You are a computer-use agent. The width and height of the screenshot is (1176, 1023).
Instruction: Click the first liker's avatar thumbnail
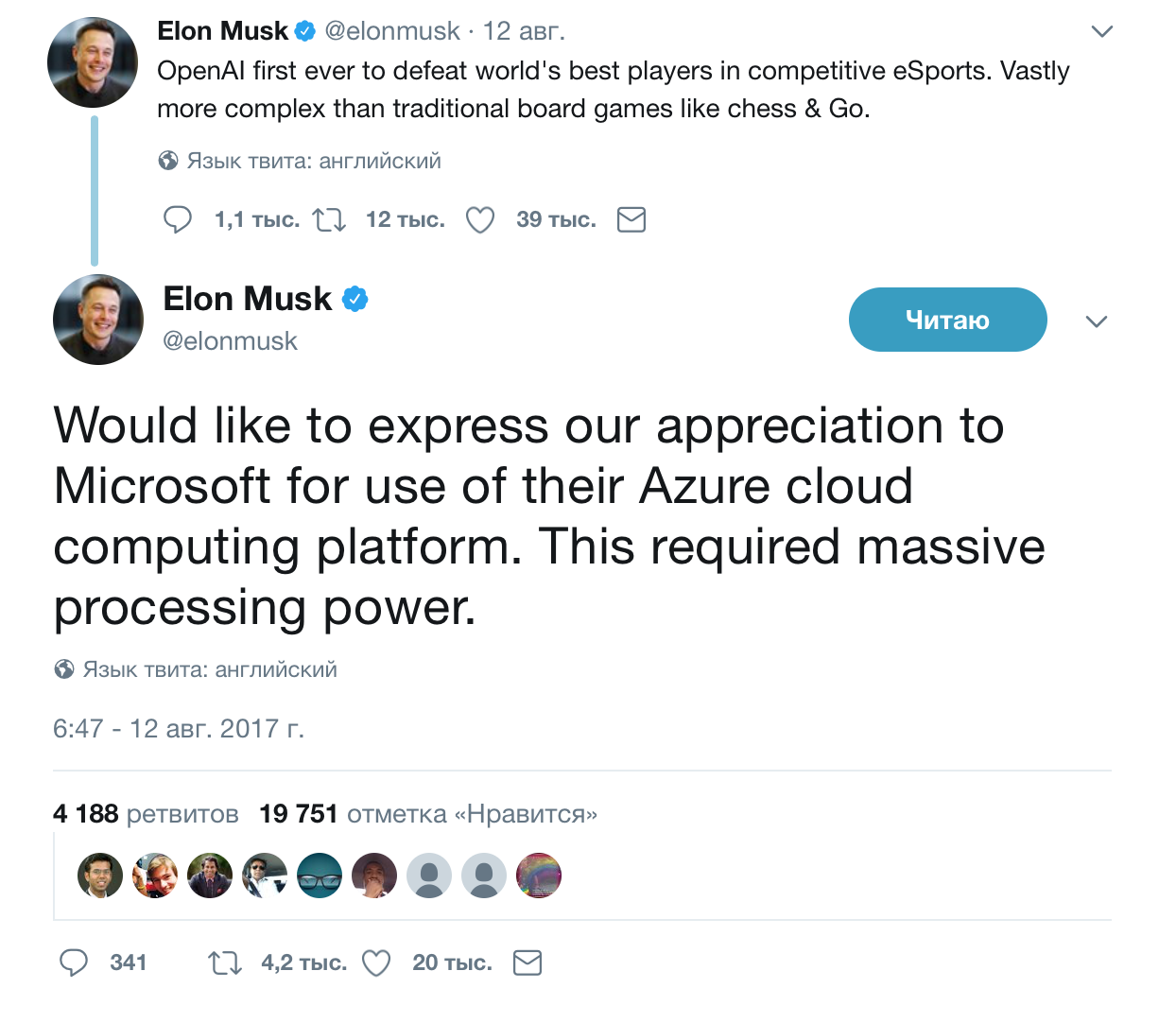tap(100, 876)
